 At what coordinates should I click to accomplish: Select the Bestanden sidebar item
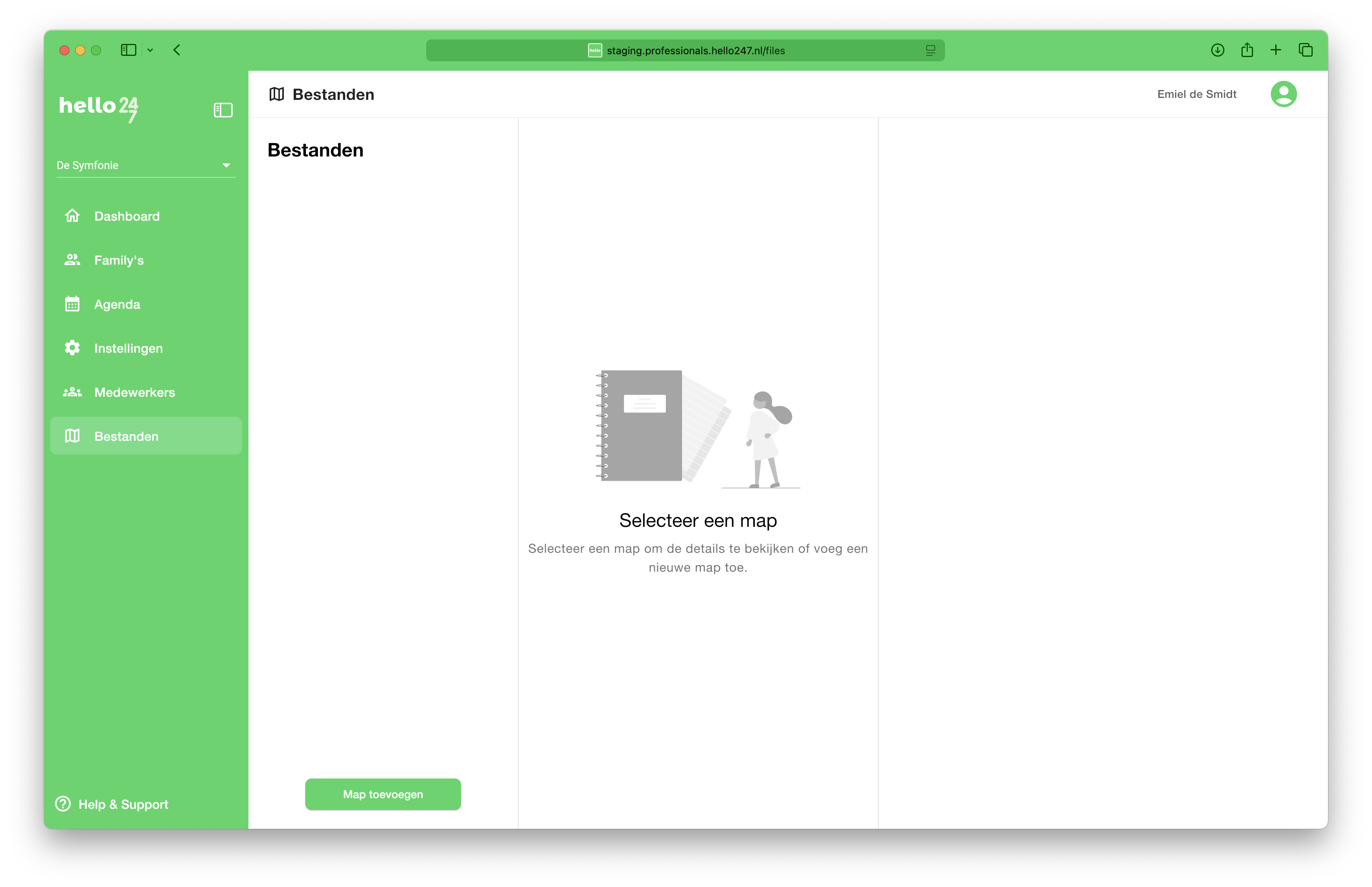pyautogui.click(x=126, y=436)
